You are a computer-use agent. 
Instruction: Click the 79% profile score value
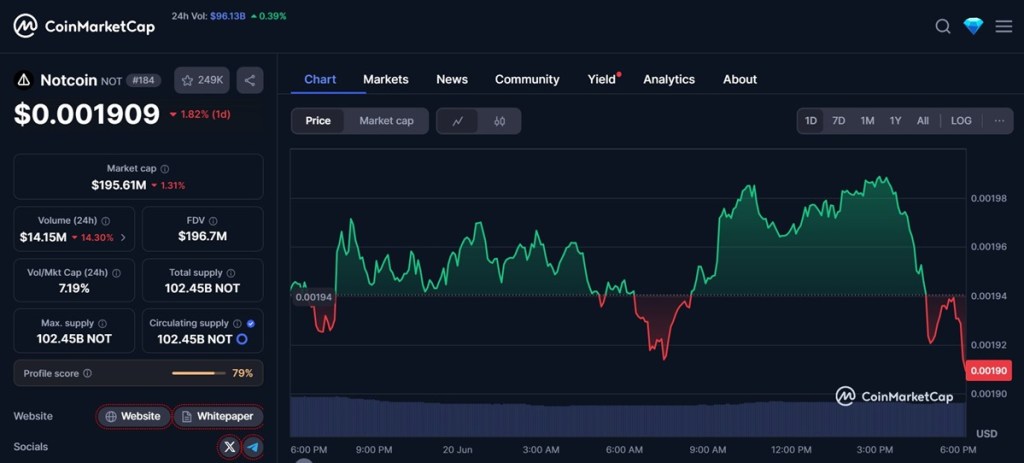pos(242,374)
